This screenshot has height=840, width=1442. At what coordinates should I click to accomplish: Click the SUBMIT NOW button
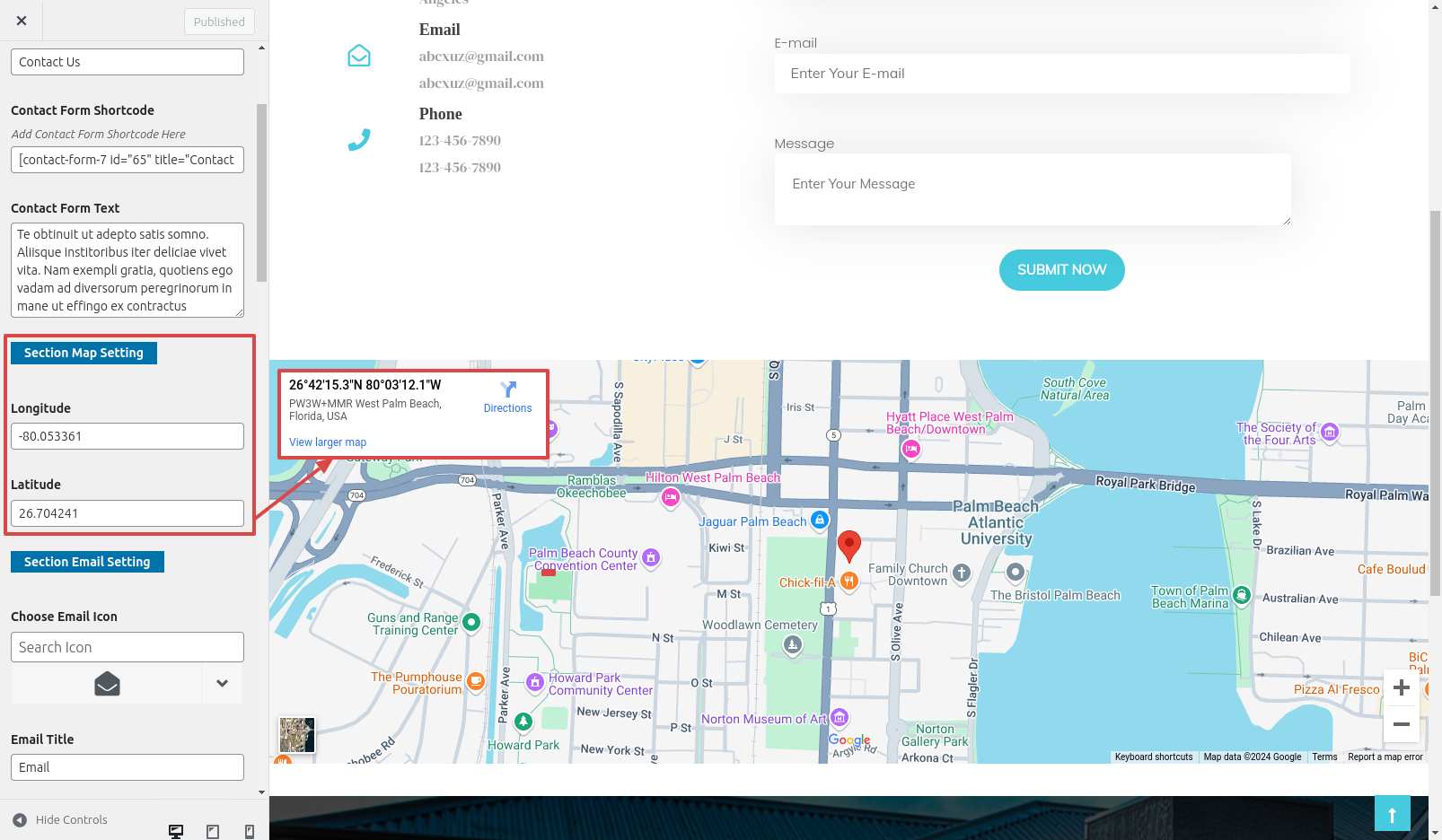pos(1061,270)
